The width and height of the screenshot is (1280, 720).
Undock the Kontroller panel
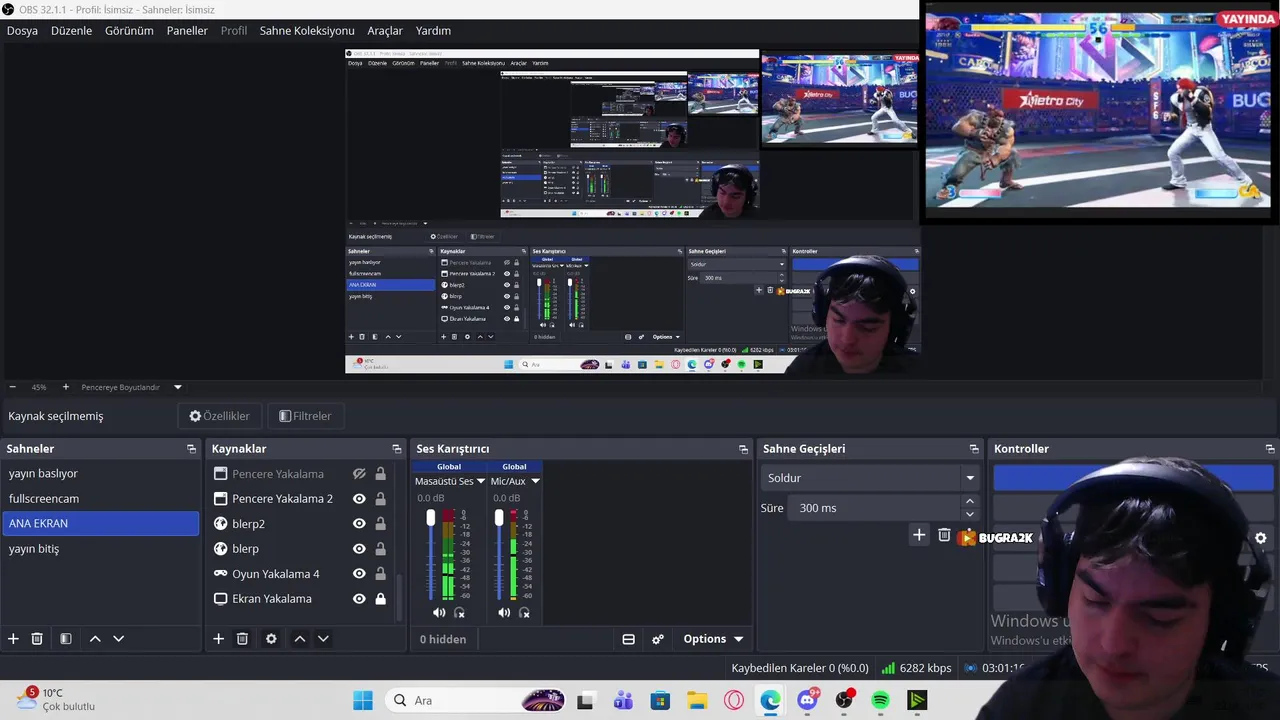1270,449
